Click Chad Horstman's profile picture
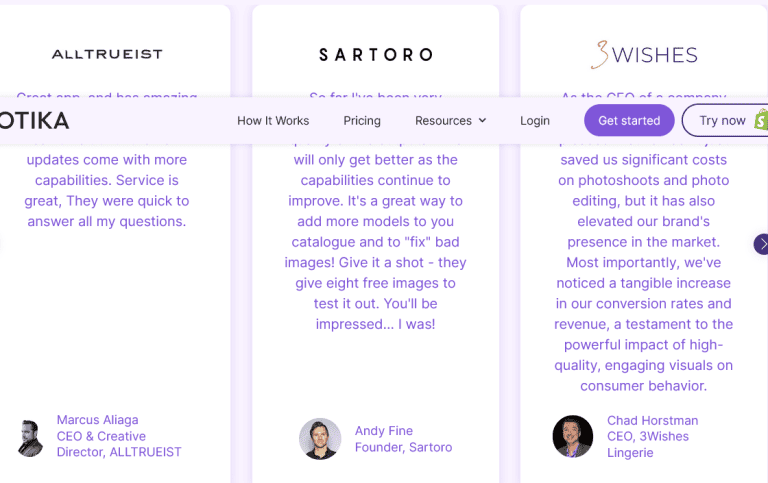 573,437
